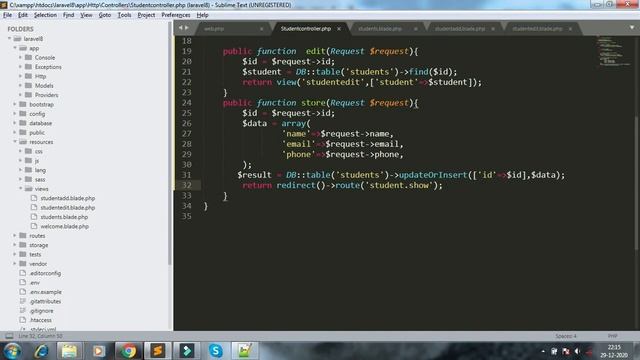Expand the bootstrap folder
The height and width of the screenshot is (360, 640).
[15, 104]
